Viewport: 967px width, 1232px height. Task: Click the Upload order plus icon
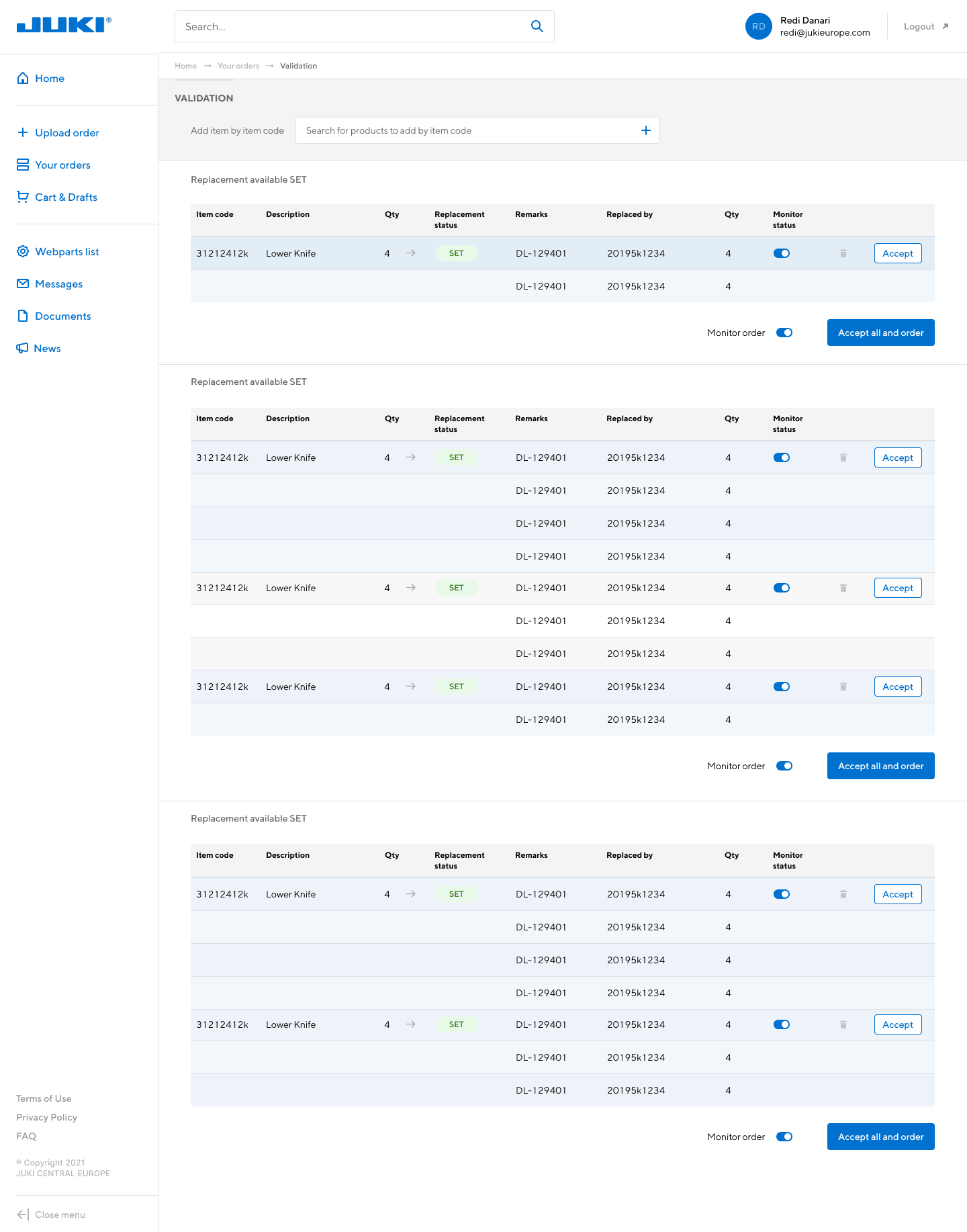pos(23,132)
